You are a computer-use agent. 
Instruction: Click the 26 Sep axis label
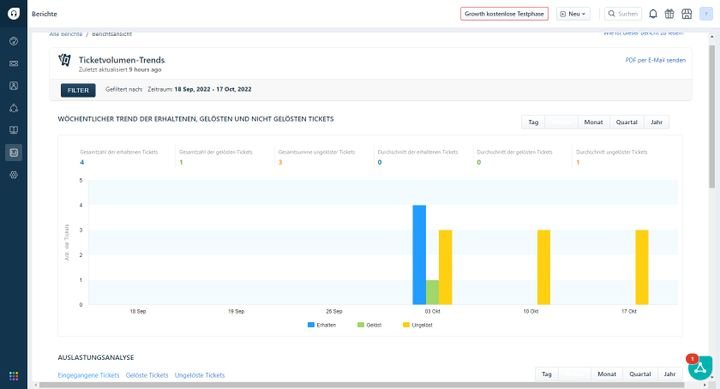pyautogui.click(x=334, y=311)
